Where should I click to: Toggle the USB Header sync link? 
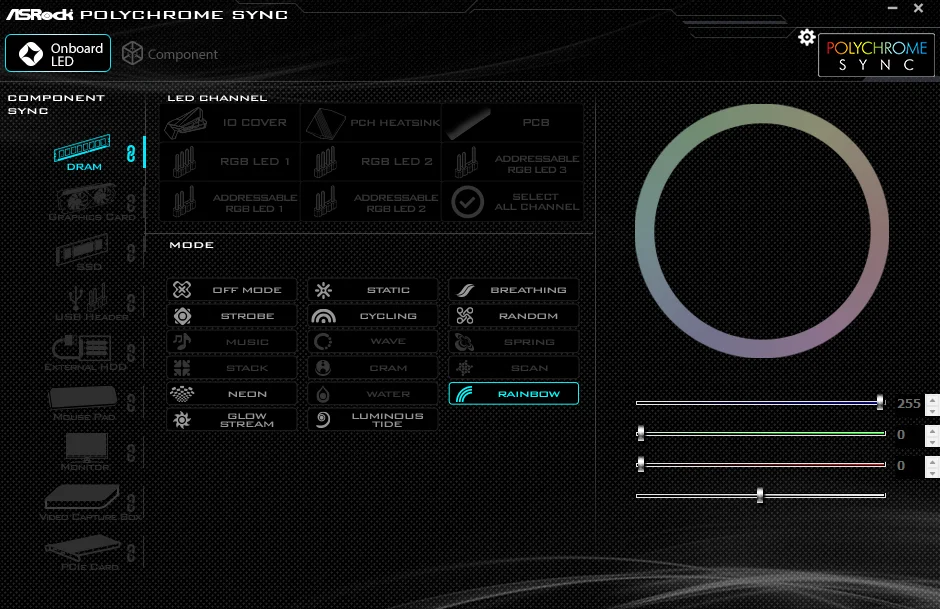[x=131, y=303]
